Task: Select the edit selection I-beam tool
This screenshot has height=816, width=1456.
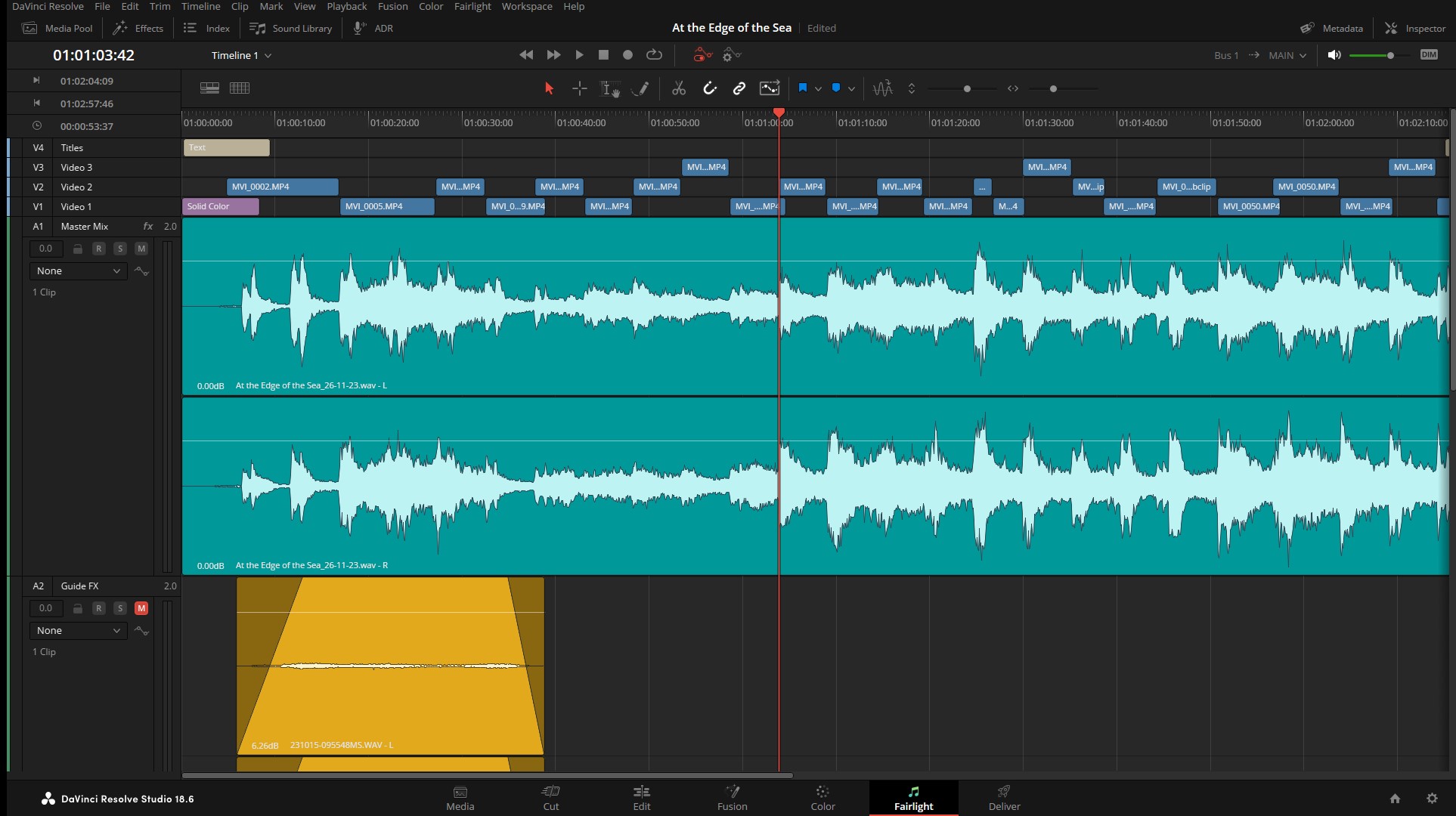Action: coord(609,88)
